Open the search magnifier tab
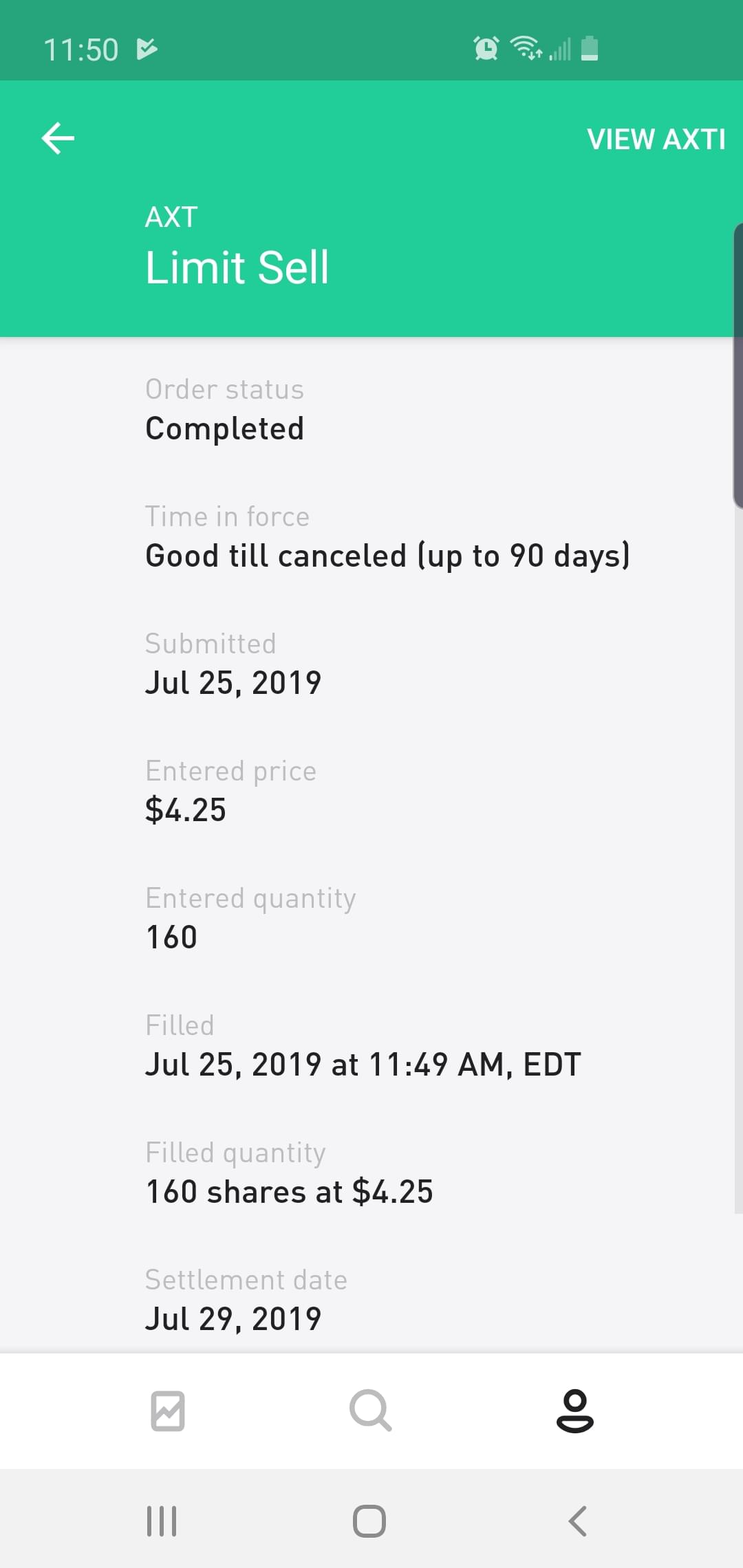743x1568 pixels. tap(370, 1411)
